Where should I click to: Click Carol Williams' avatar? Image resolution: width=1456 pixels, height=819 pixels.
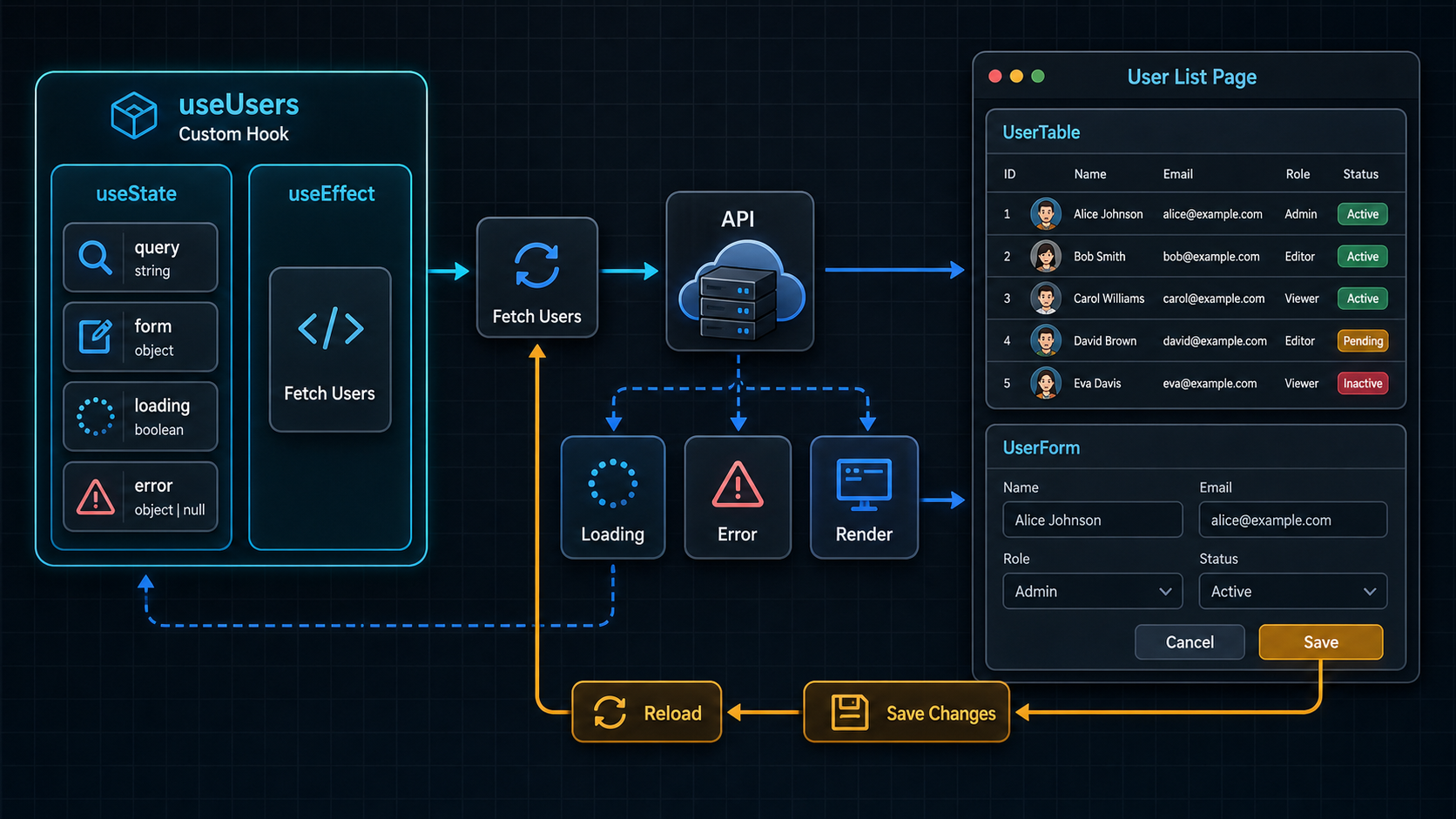(1046, 299)
